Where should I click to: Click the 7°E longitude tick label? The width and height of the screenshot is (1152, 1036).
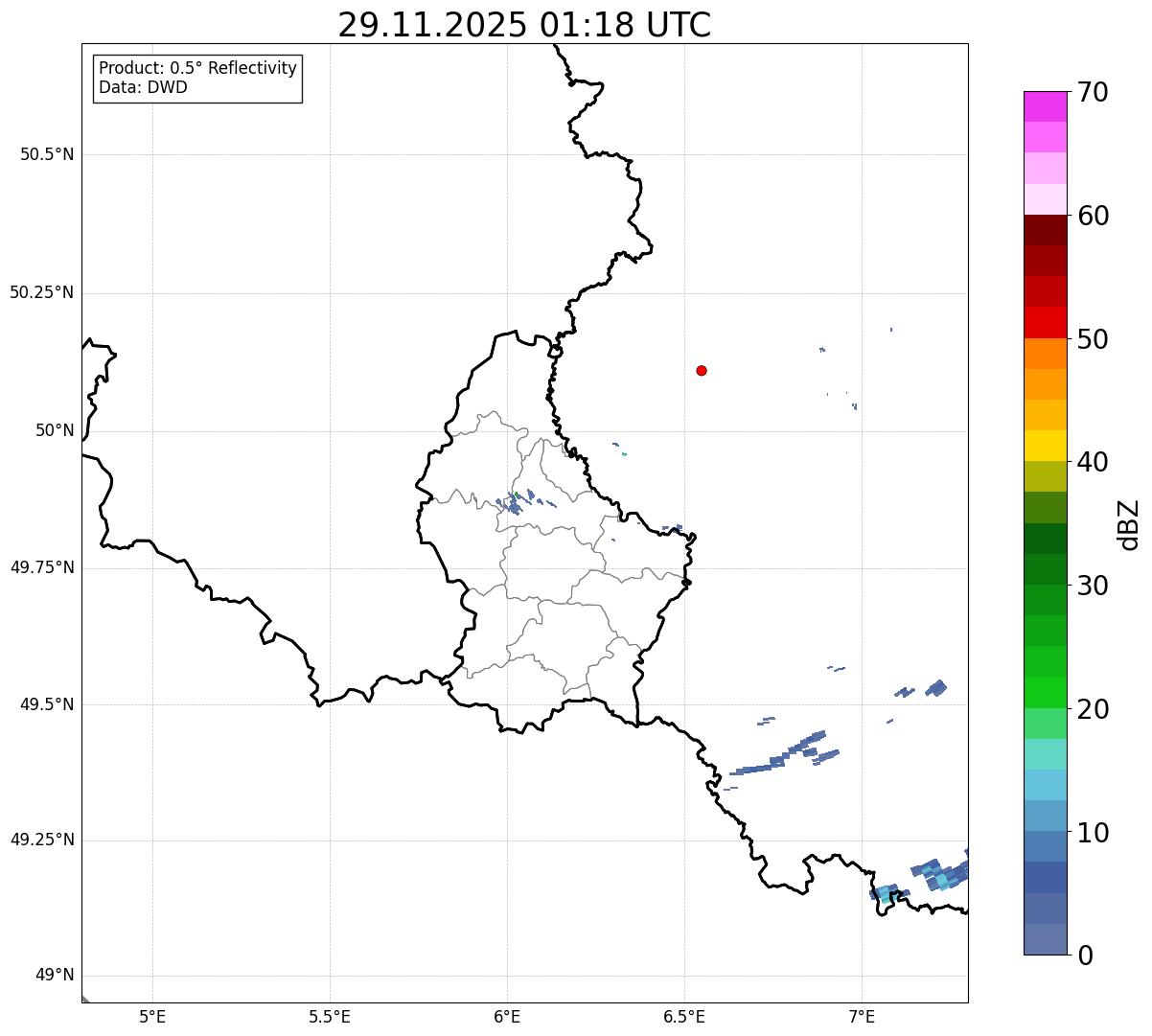pyautogui.click(x=862, y=1016)
